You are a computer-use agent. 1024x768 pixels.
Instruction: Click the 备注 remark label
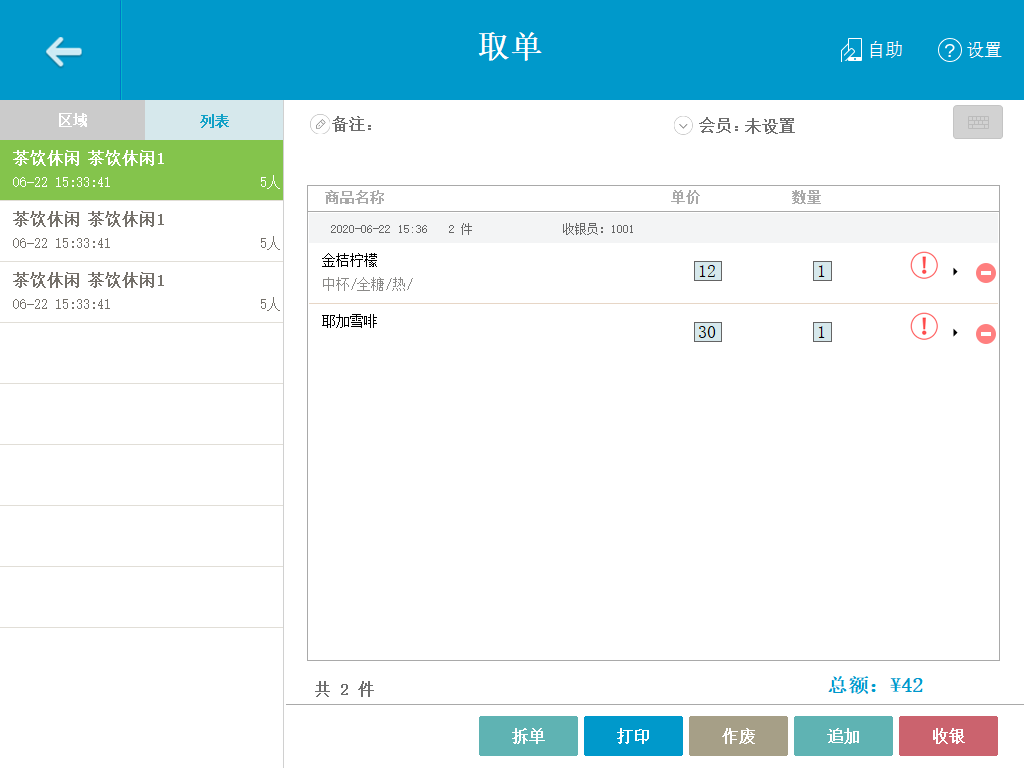(352, 124)
